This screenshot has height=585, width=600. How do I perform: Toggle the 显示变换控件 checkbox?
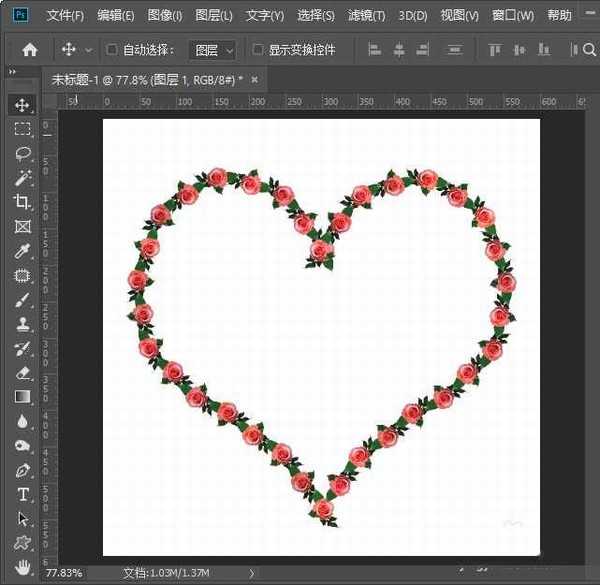[258, 50]
